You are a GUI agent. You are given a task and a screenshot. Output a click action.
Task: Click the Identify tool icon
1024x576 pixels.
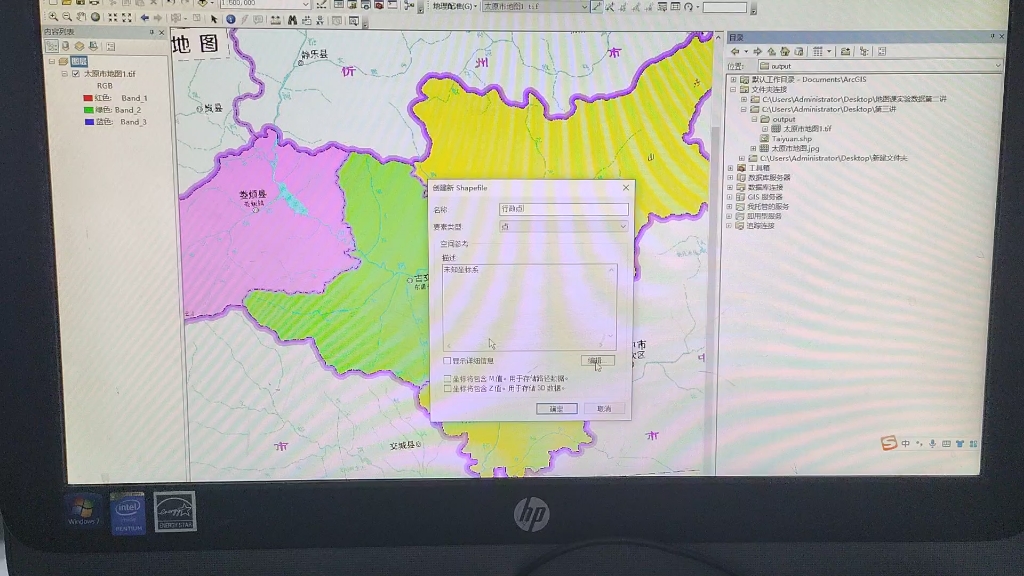coord(230,18)
